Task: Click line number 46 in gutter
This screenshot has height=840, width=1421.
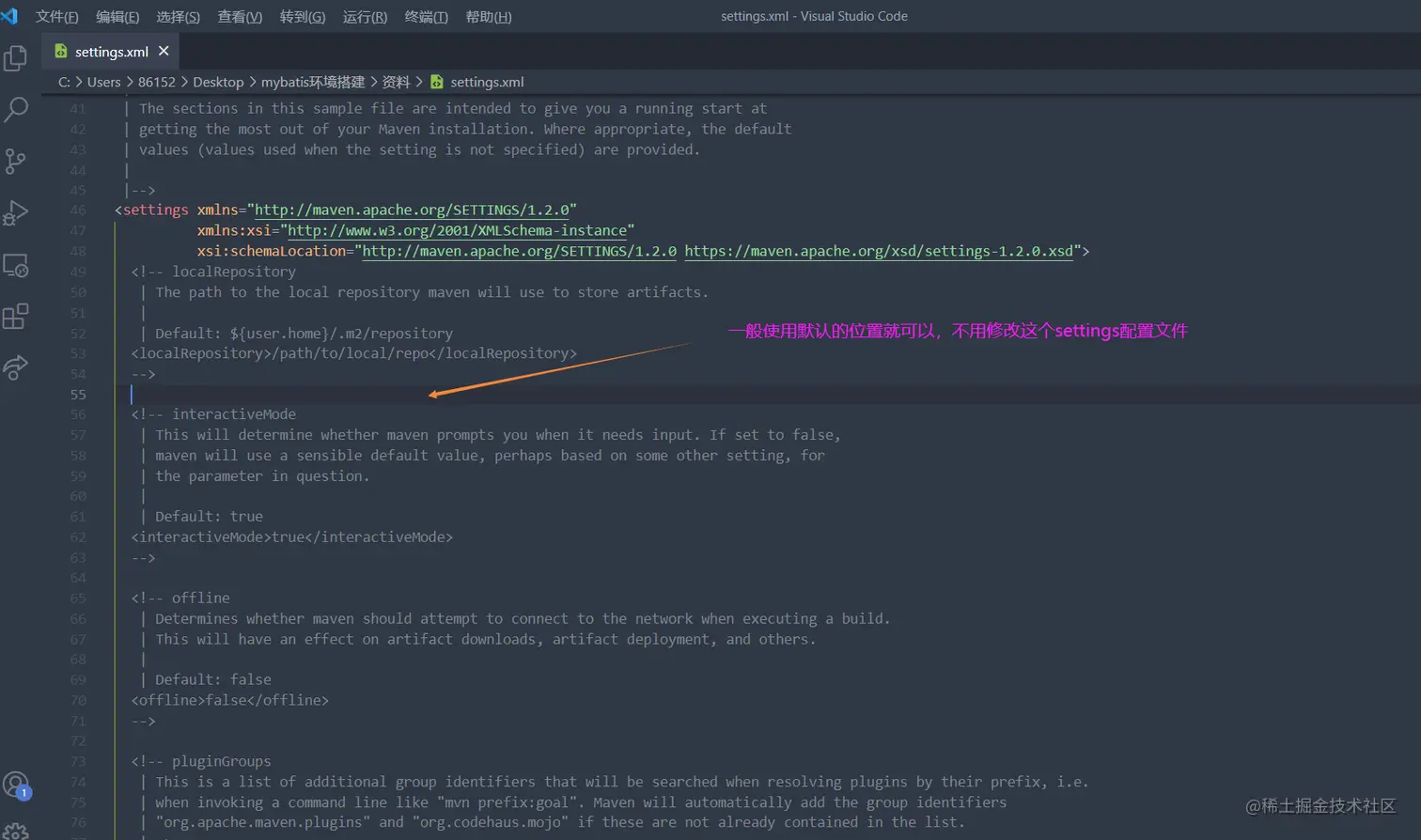Action: click(78, 210)
